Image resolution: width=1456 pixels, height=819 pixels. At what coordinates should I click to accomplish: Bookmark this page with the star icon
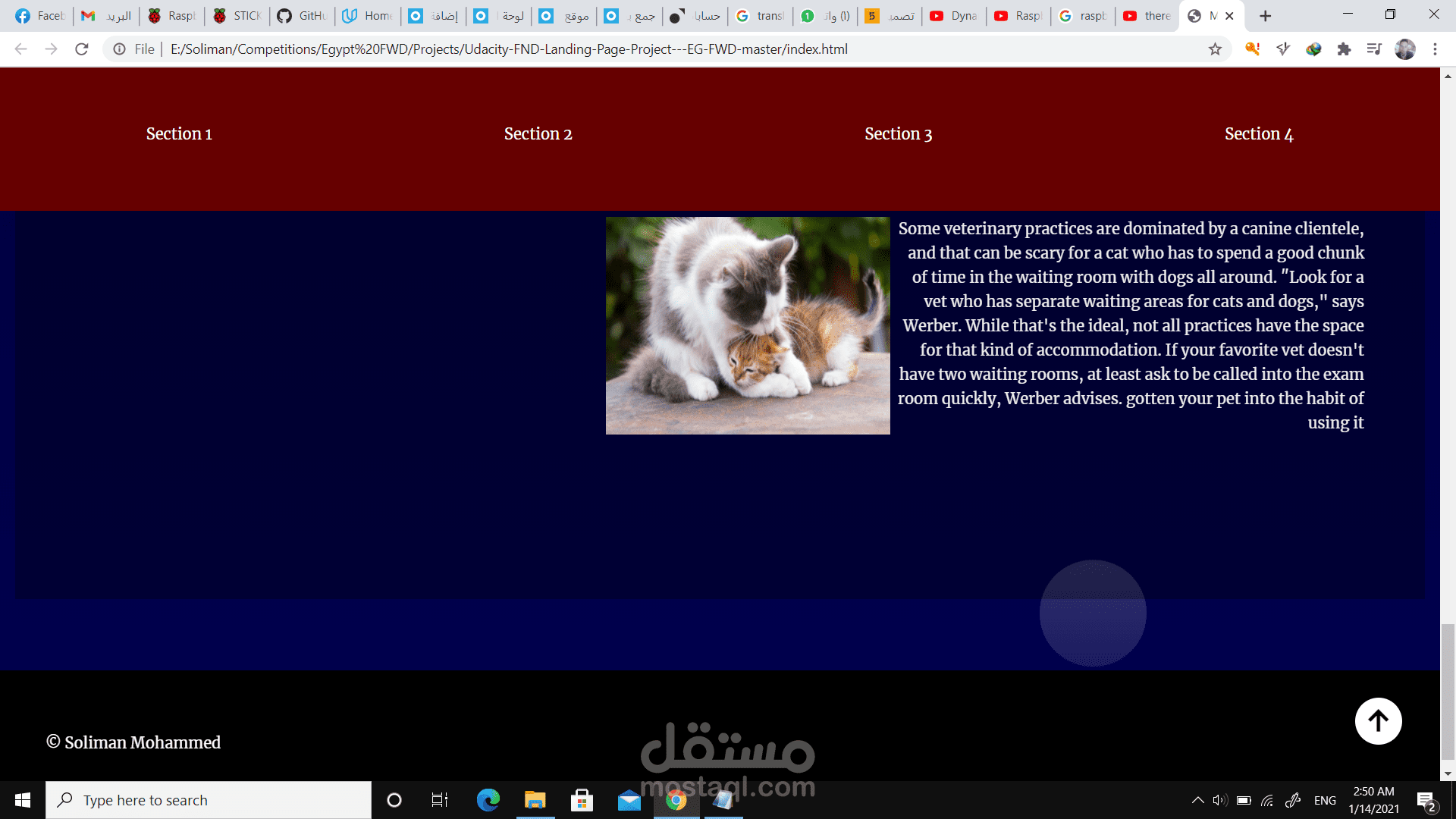coord(1215,49)
